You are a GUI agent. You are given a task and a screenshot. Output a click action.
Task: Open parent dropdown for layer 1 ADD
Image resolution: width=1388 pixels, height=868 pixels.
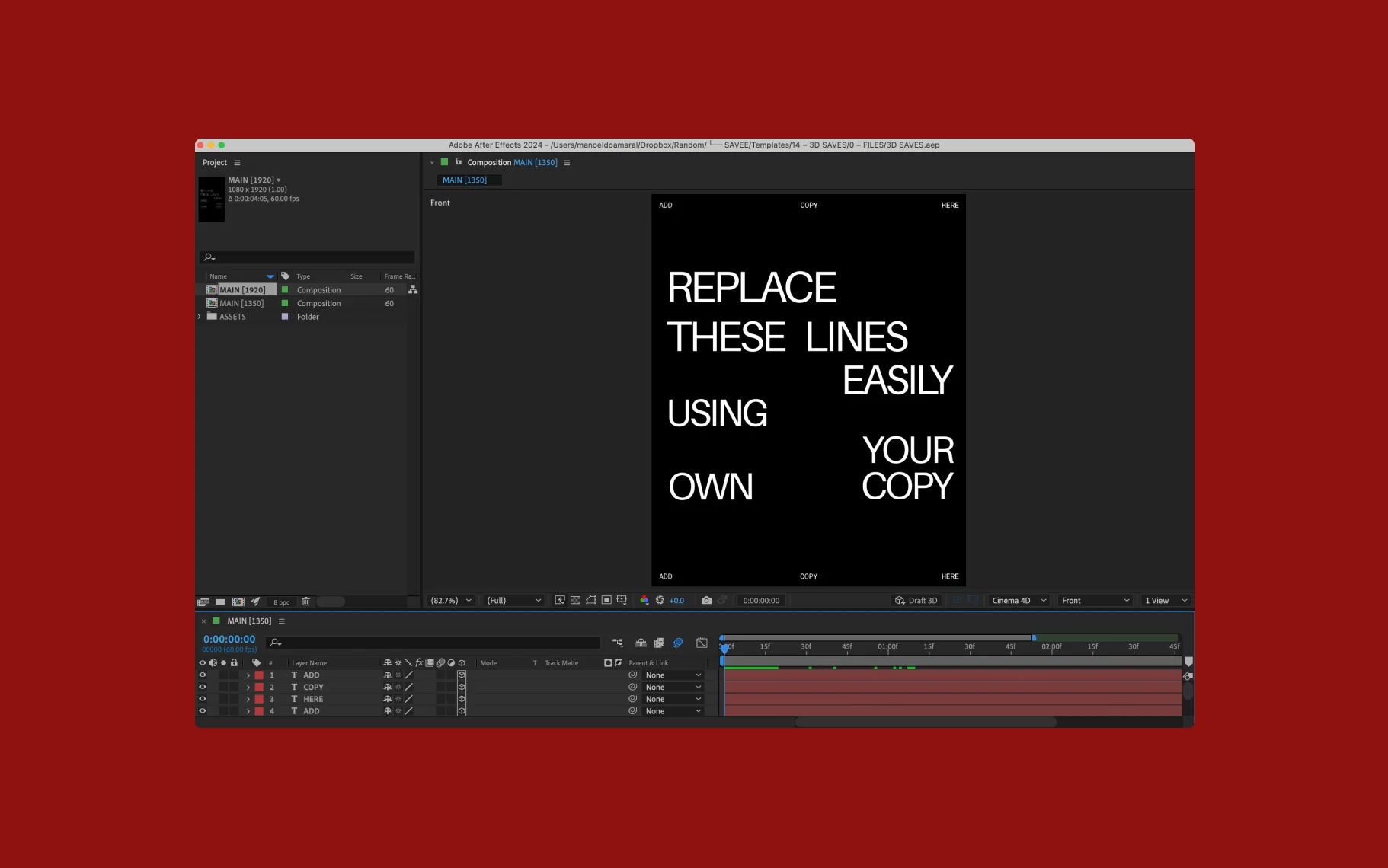pos(673,675)
